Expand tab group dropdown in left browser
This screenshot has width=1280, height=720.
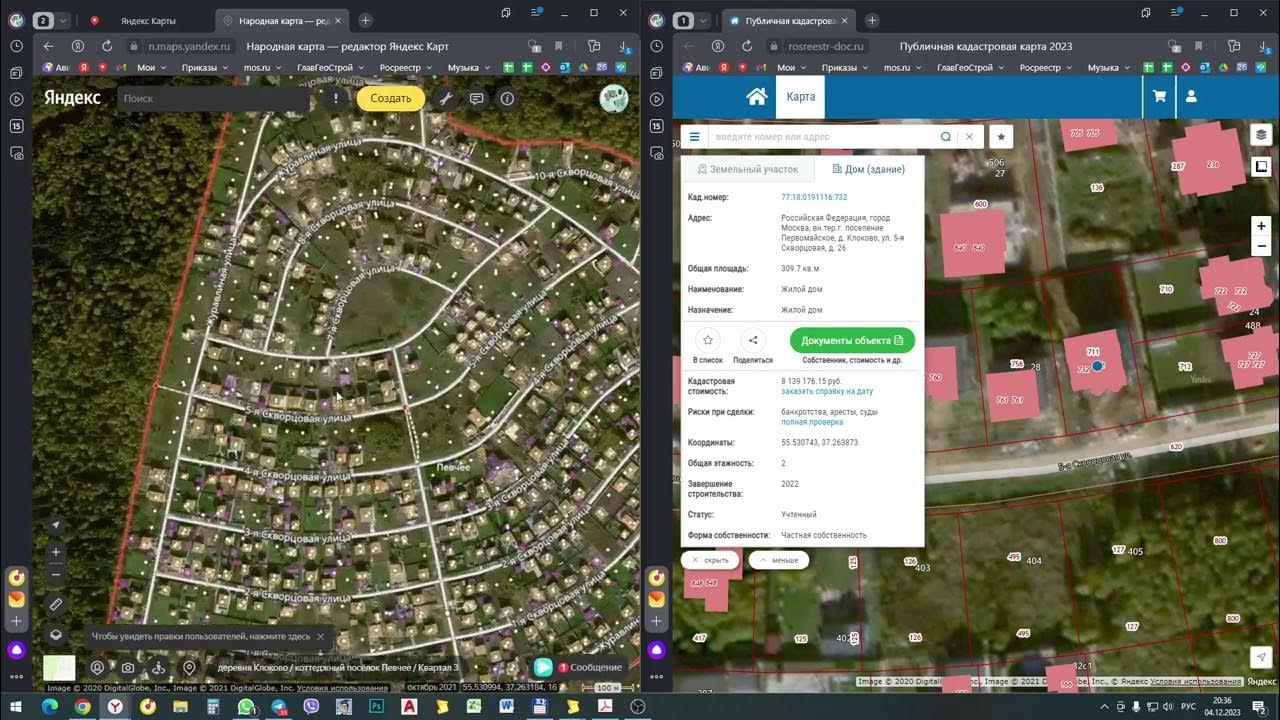coord(65,20)
